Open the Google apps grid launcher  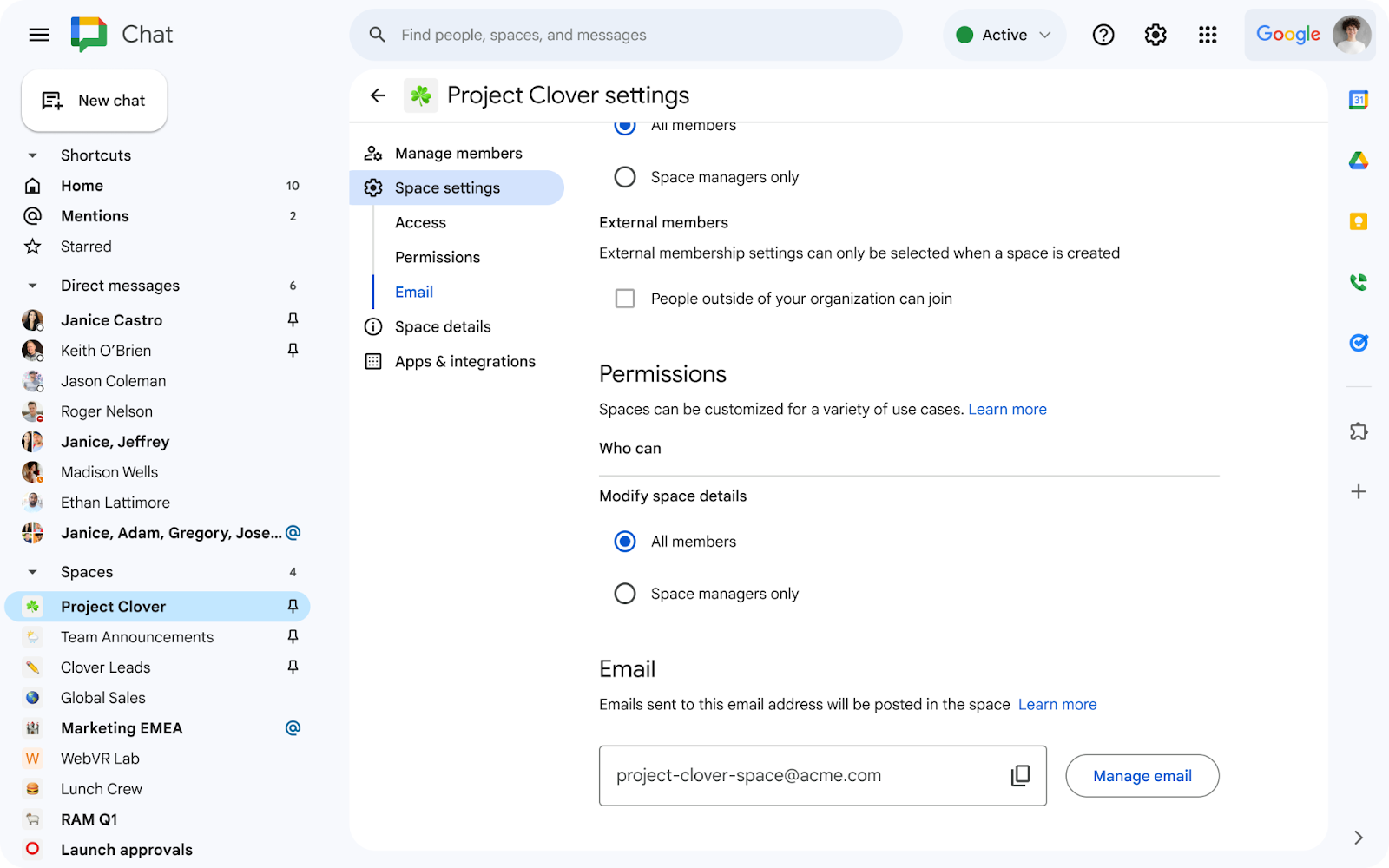click(1208, 35)
